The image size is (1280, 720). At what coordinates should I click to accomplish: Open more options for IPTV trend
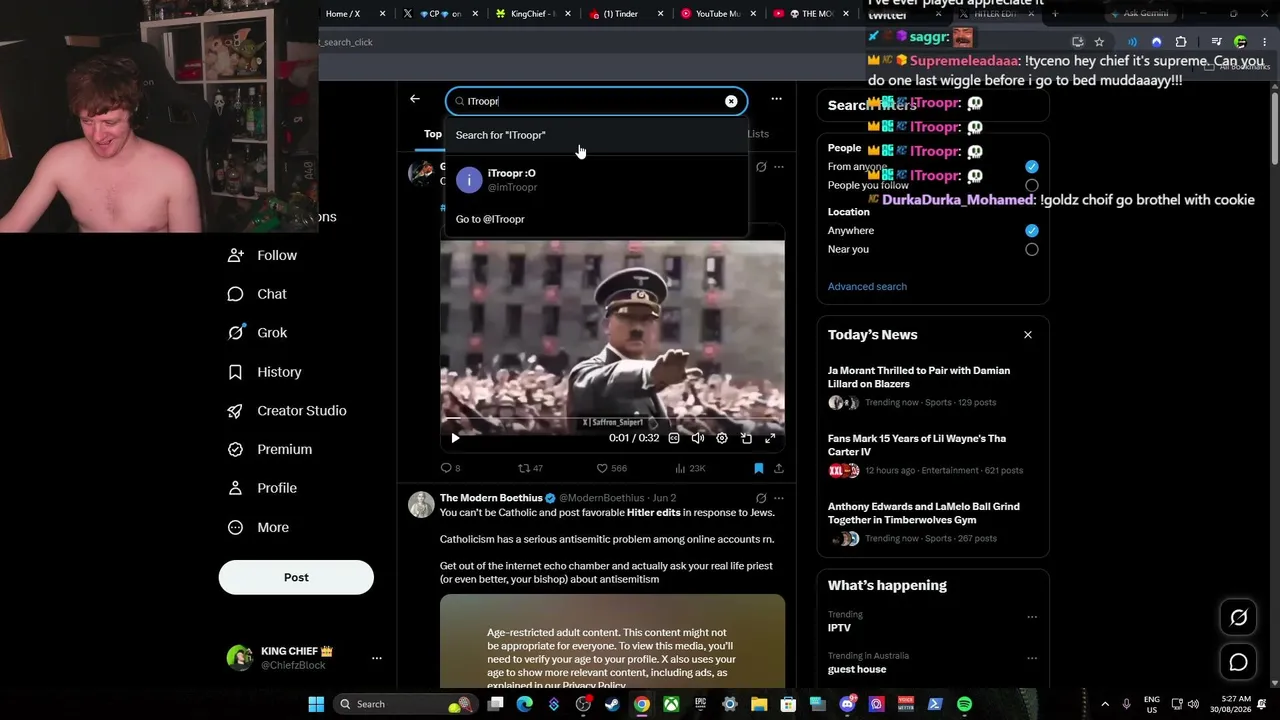[x=1032, y=617]
